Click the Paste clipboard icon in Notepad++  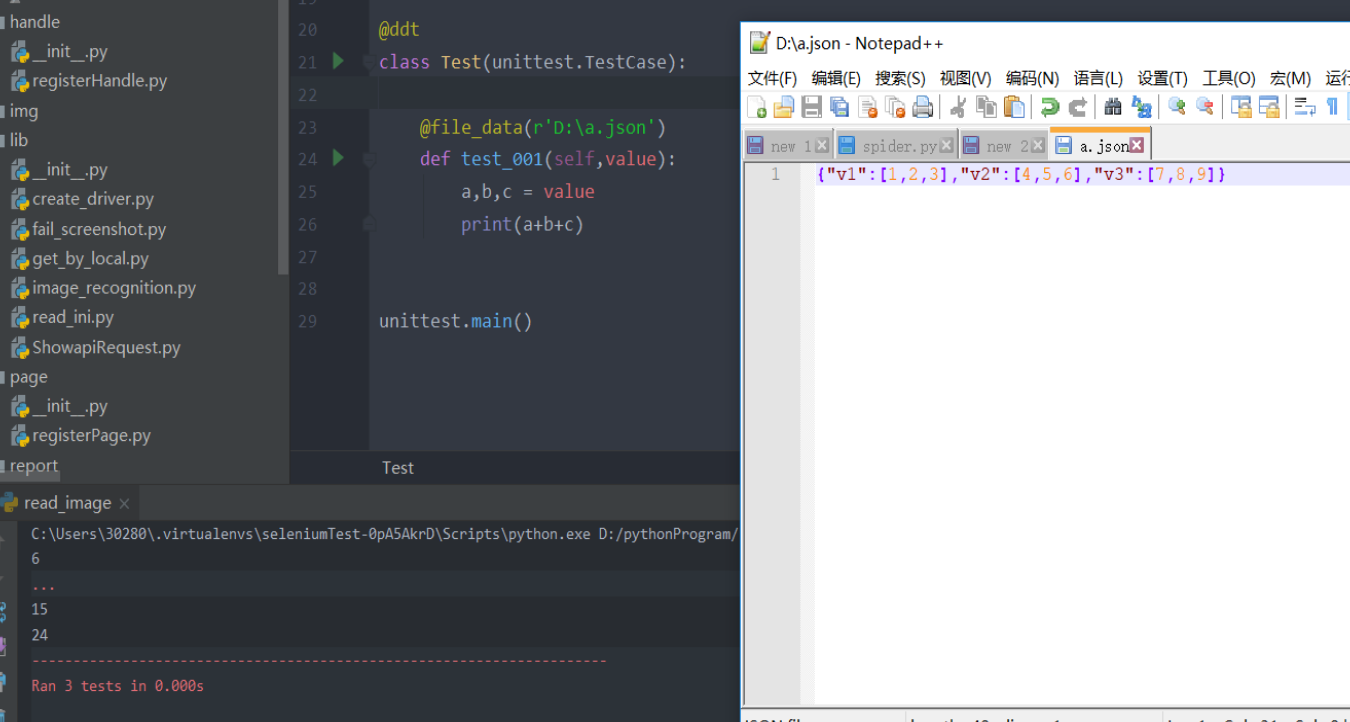point(1014,107)
